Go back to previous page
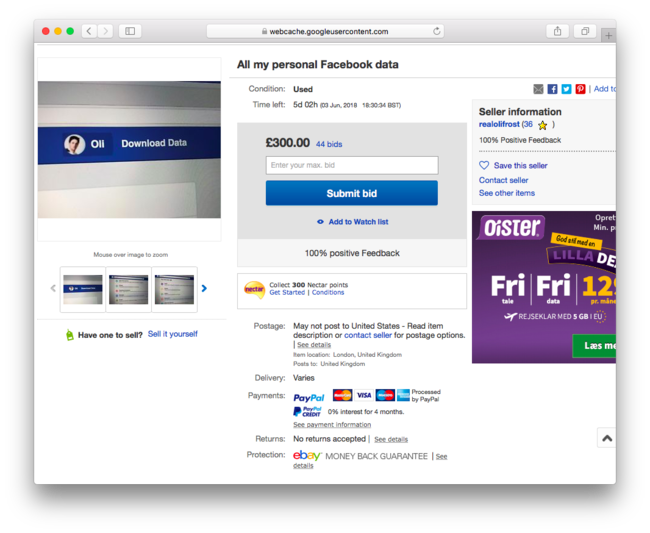650x533 pixels. 89,31
